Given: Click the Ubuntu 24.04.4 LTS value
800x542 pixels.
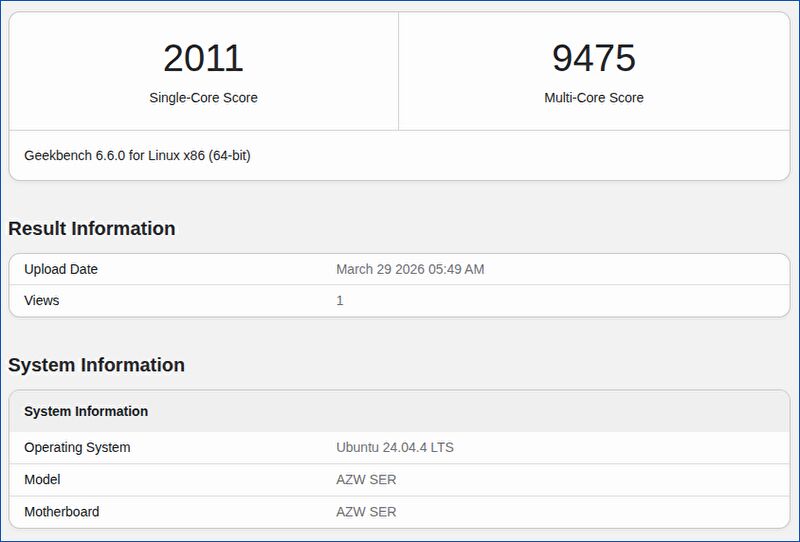Looking at the screenshot, I should point(395,447).
